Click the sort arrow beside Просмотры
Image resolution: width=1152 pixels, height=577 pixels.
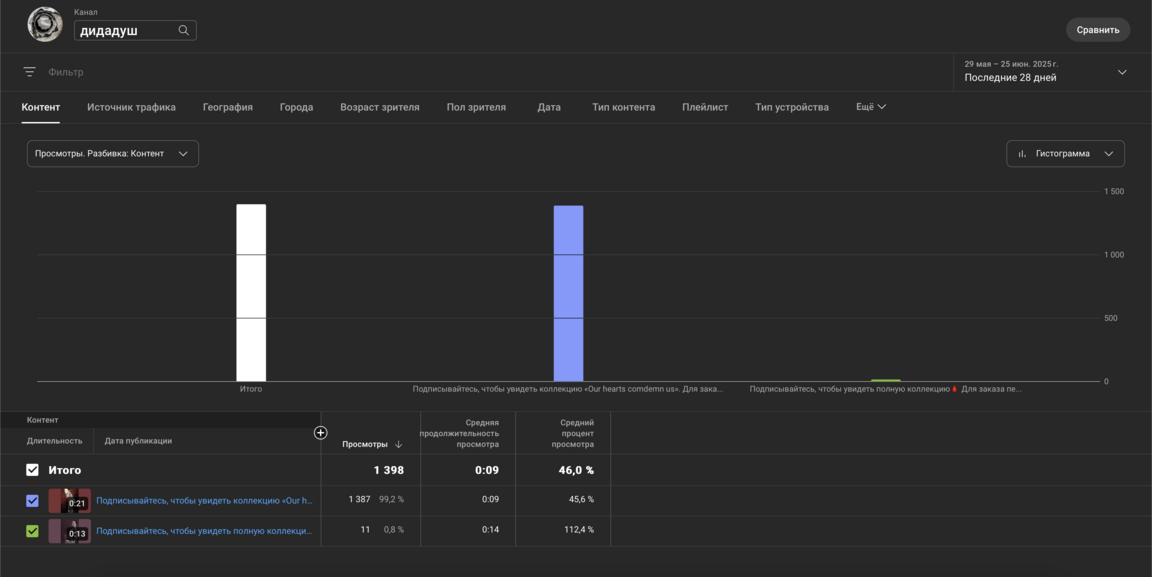point(399,444)
